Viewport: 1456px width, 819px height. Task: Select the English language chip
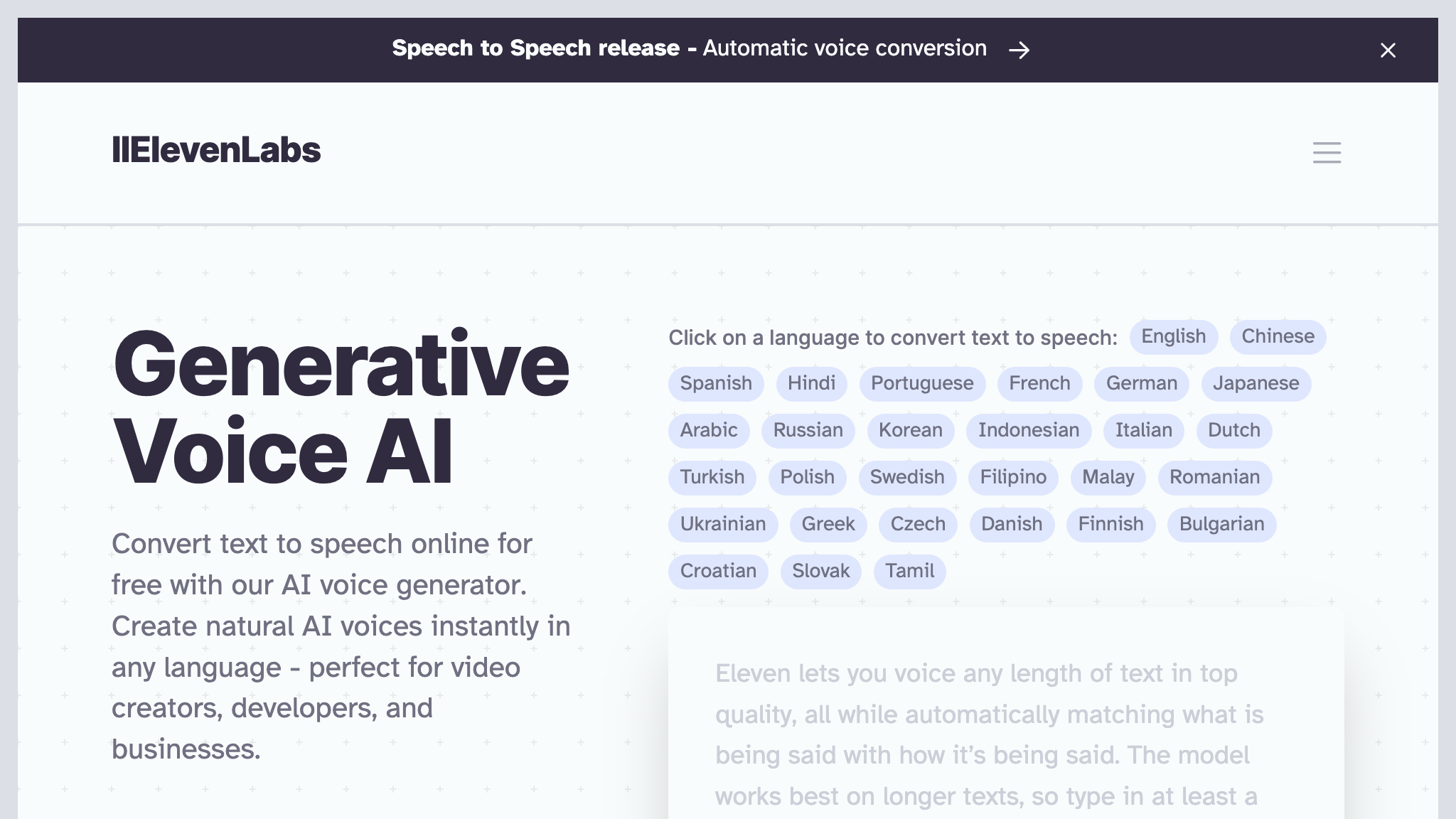[x=1173, y=336]
